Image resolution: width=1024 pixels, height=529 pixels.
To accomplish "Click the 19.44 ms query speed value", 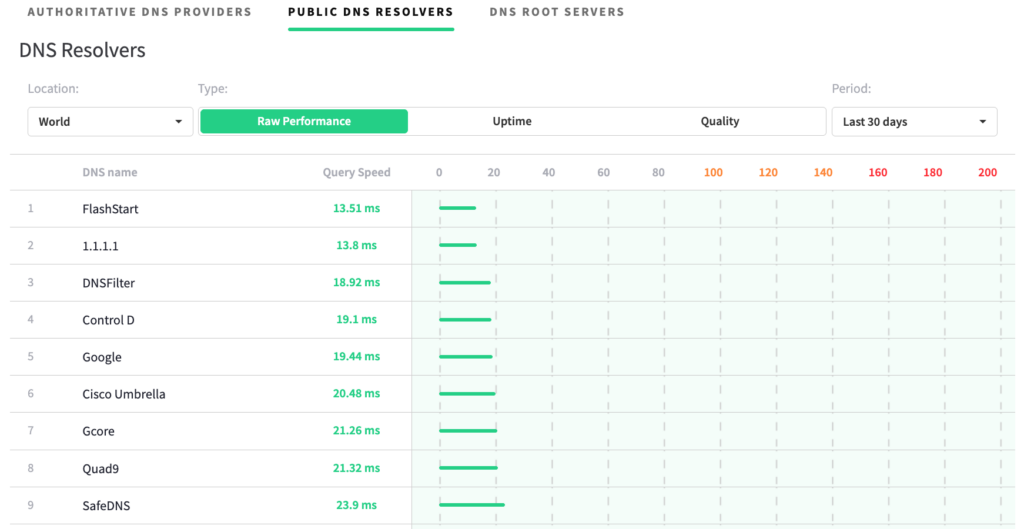I will pyautogui.click(x=357, y=357).
